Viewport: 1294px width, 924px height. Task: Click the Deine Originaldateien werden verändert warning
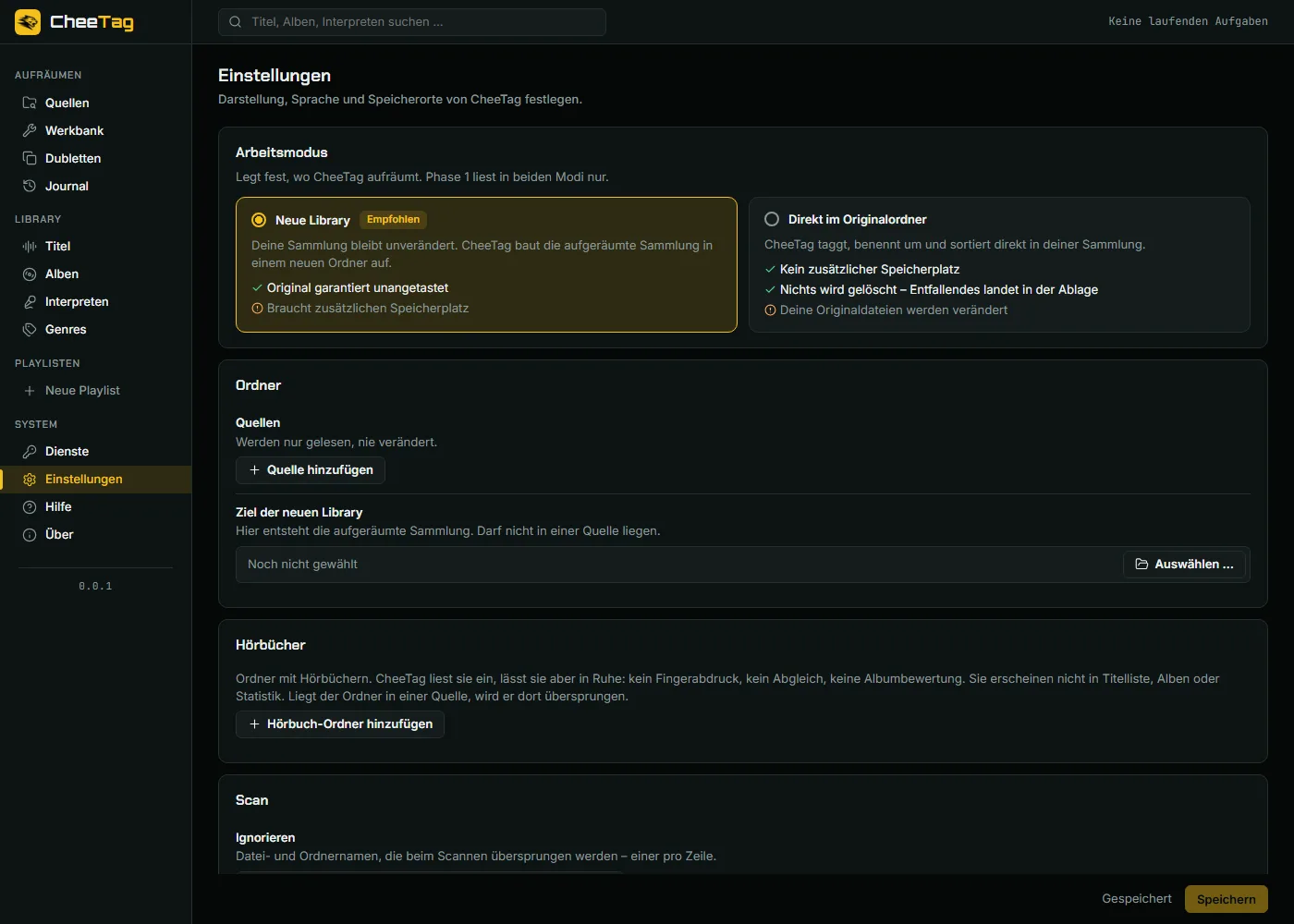(x=886, y=310)
